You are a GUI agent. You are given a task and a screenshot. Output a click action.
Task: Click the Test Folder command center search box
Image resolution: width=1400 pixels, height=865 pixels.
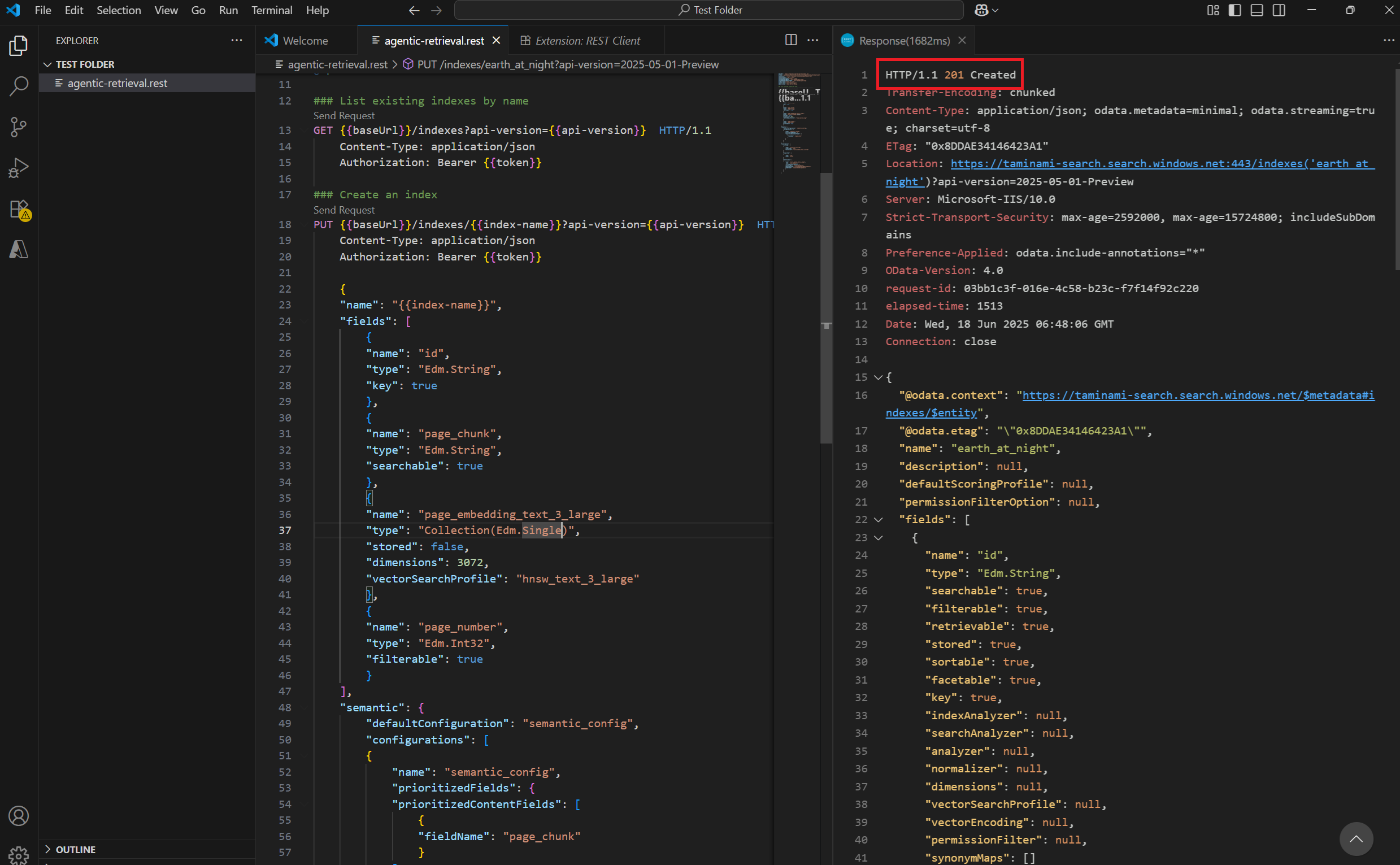[708, 10]
